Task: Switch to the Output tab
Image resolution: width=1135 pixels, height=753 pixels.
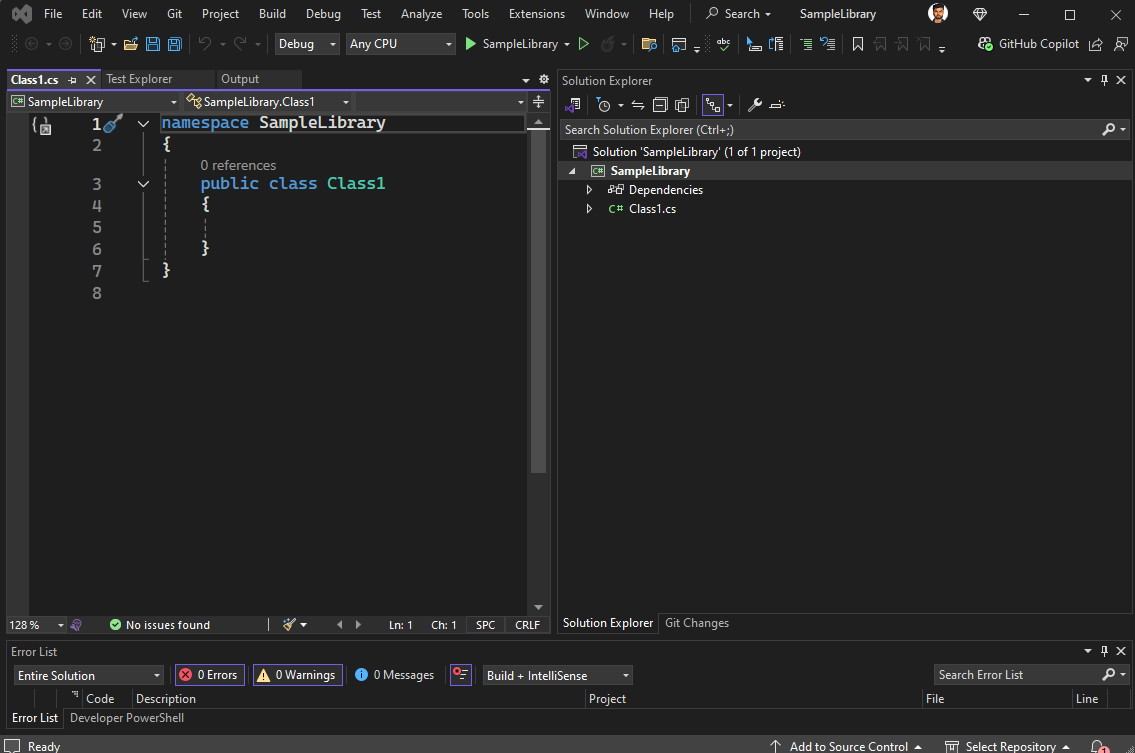Action: (x=240, y=79)
